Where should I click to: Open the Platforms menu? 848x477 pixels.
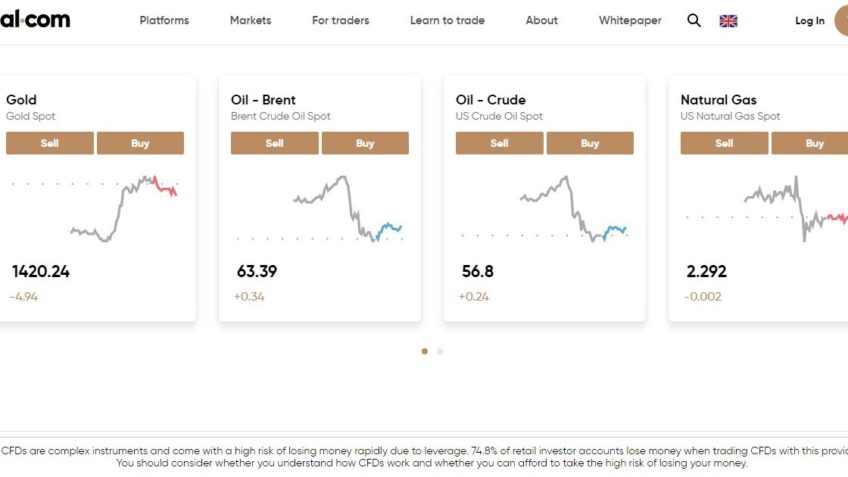(164, 20)
